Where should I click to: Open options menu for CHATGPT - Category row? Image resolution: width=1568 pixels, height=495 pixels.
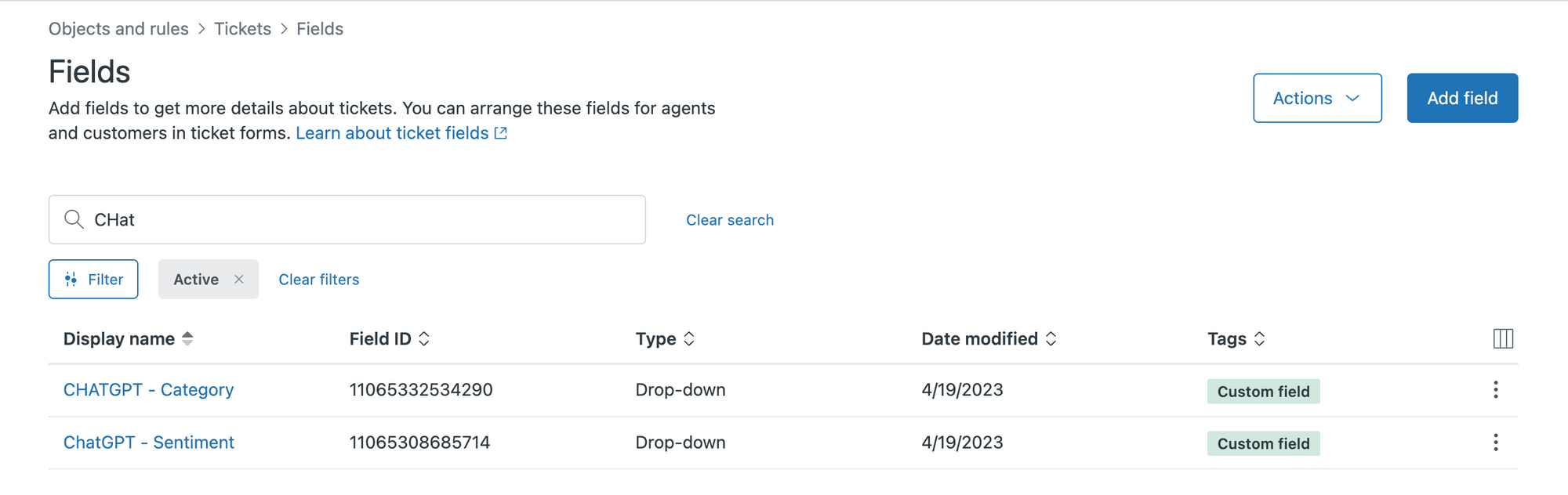click(x=1495, y=390)
